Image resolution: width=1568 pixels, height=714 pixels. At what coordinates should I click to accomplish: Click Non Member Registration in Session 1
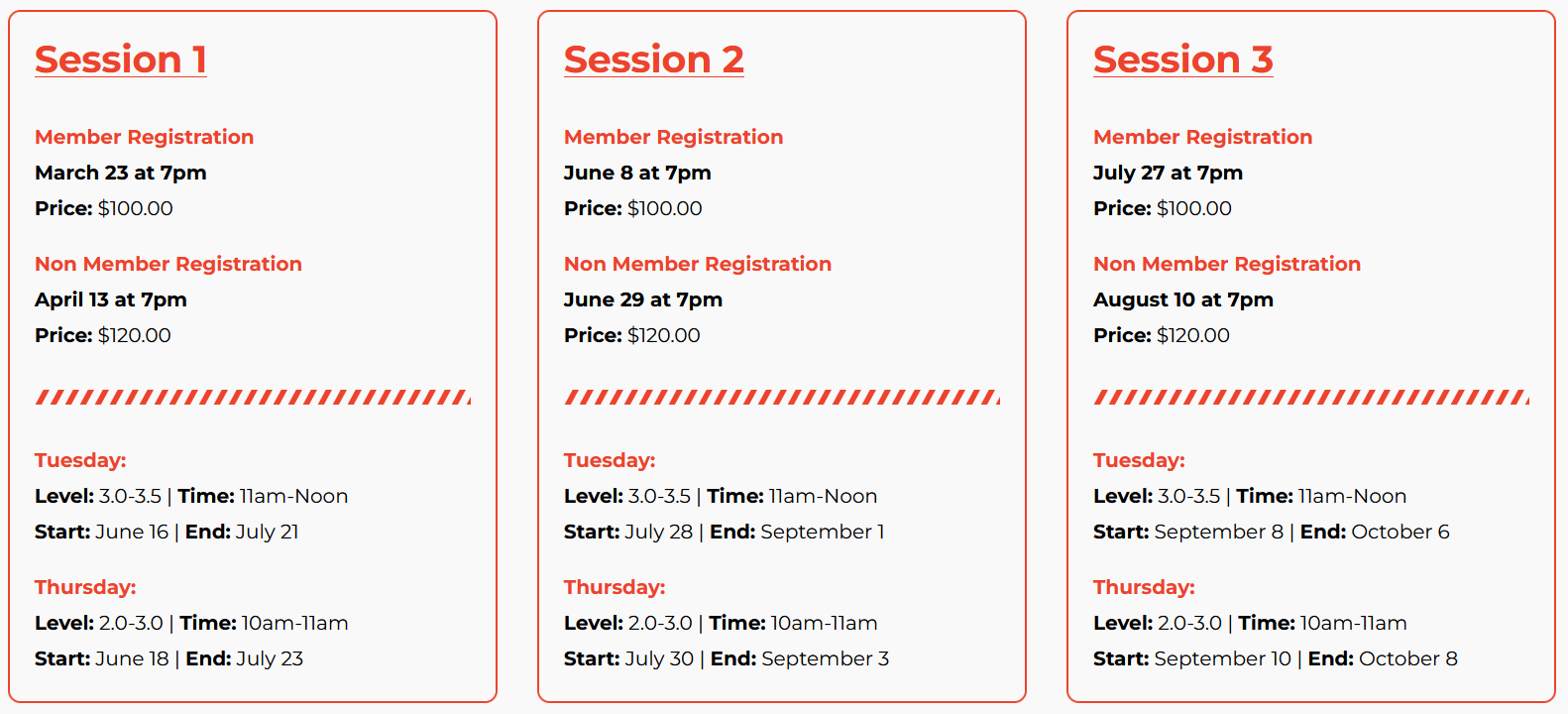[168, 264]
